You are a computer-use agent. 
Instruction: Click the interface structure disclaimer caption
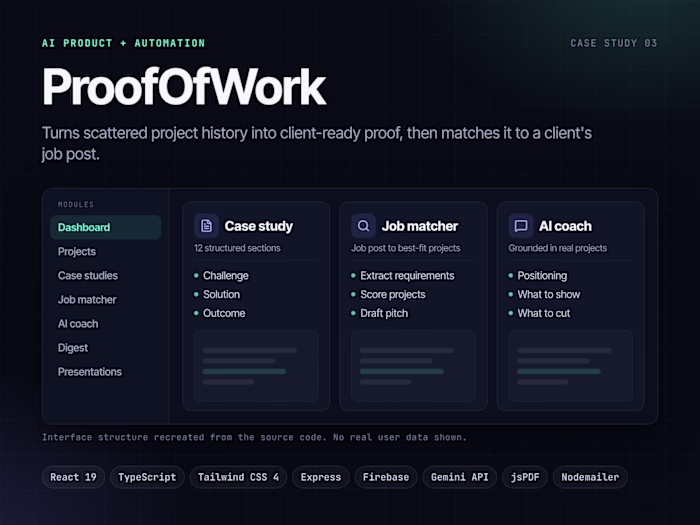click(254, 437)
